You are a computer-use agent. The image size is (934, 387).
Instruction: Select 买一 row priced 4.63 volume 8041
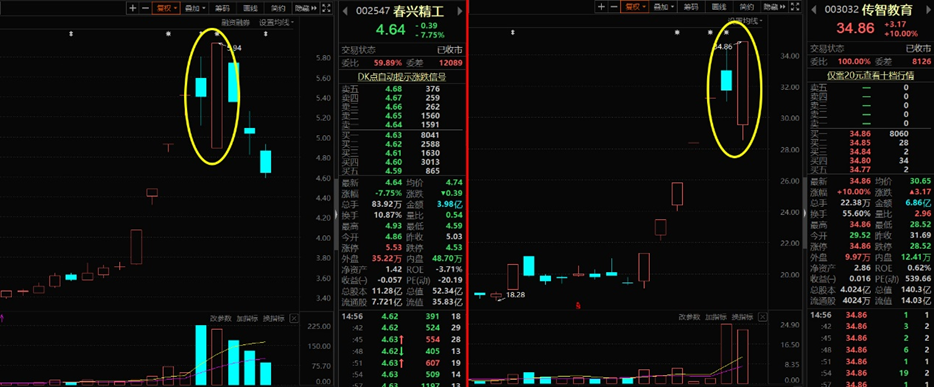tap(402, 135)
